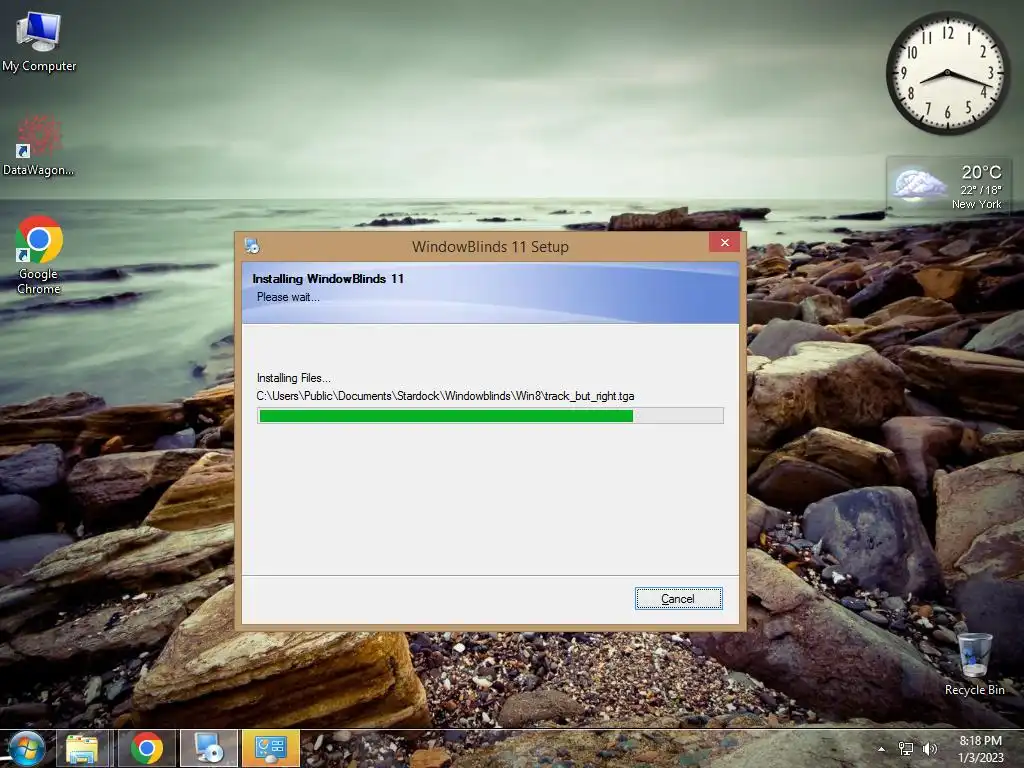Viewport: 1024px width, 768px height.
Task: Open File Explorer from the taskbar
Action: pos(82,748)
